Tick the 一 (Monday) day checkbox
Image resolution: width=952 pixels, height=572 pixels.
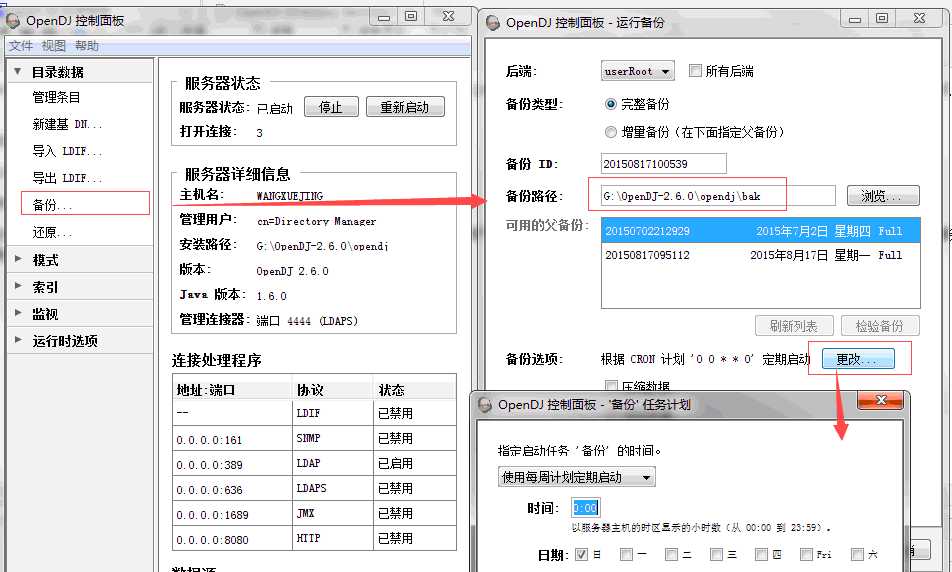[x=626, y=554]
